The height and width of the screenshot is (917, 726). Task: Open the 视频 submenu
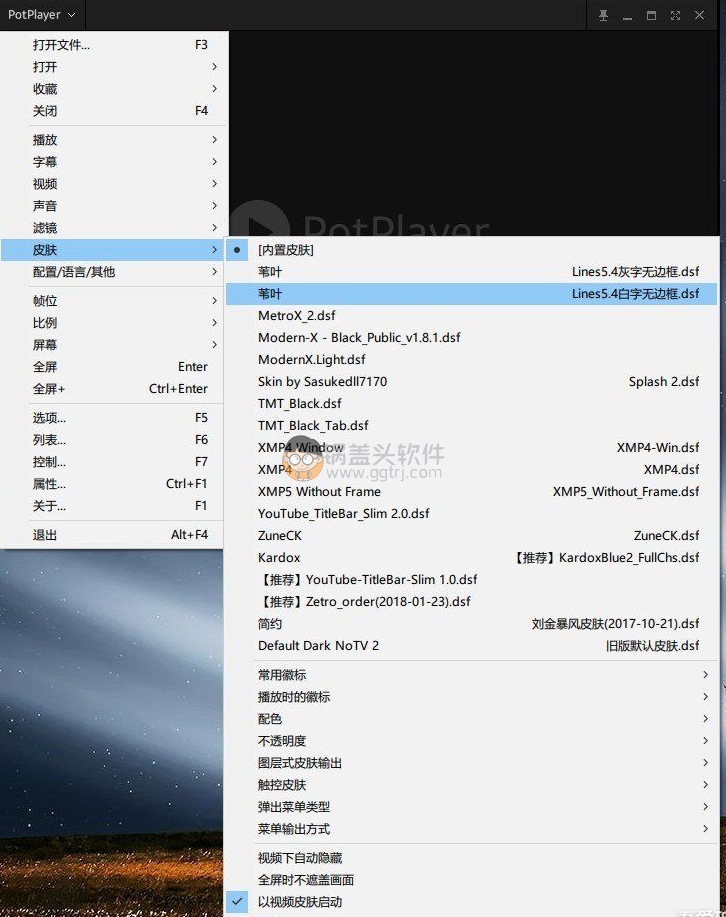(113, 184)
